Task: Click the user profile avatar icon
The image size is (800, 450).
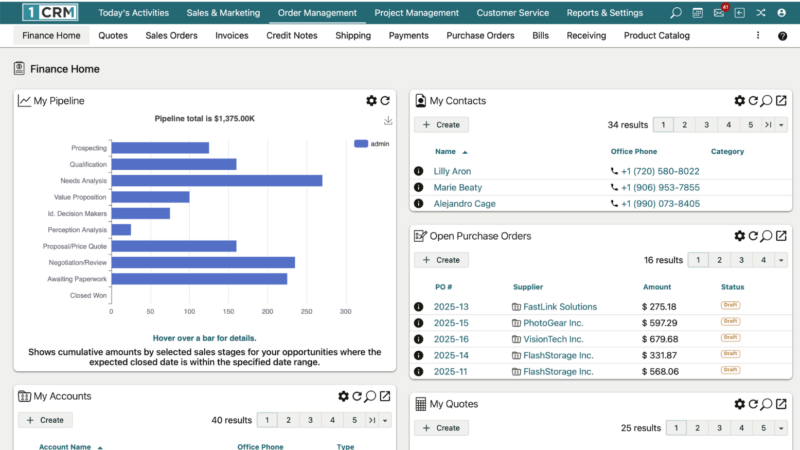Action: tap(782, 13)
